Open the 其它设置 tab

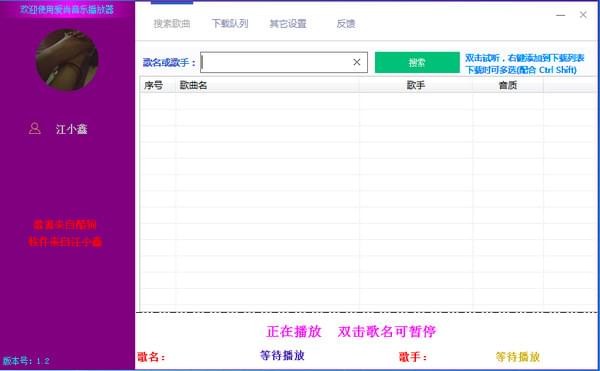pyautogui.click(x=288, y=24)
